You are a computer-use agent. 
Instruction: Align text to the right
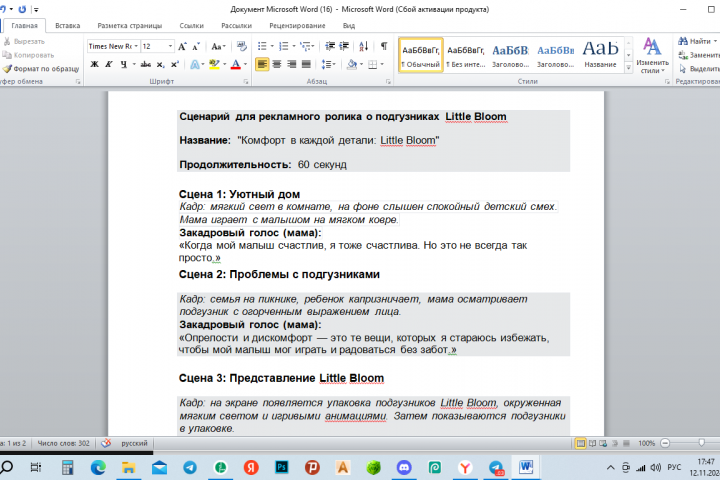(292, 64)
